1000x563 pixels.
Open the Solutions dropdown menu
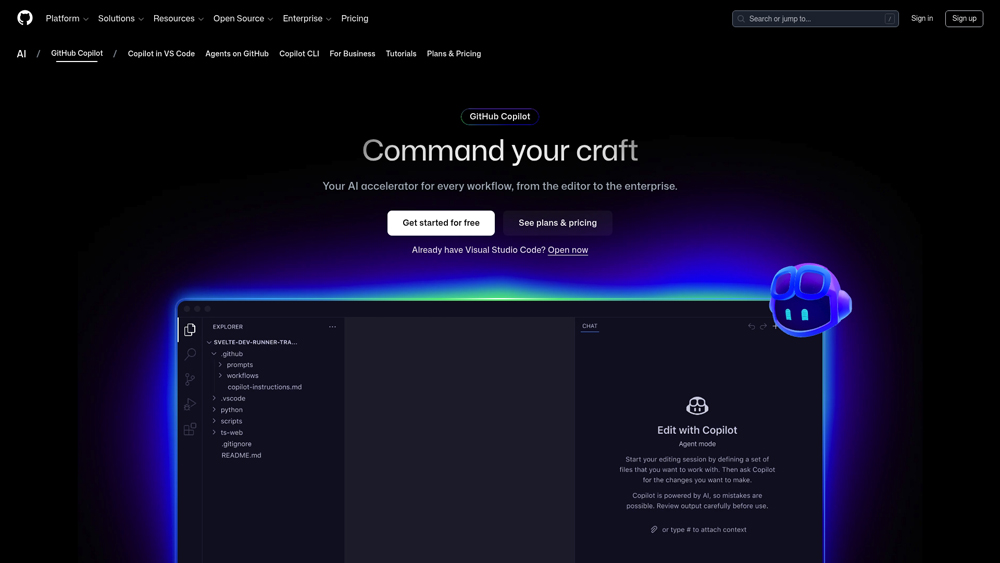121,18
